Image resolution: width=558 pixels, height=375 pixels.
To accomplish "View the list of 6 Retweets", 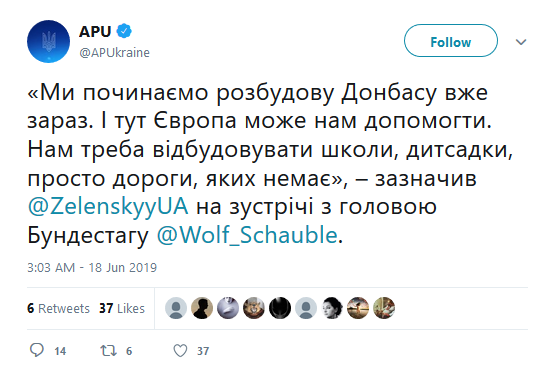I will coord(58,308).
